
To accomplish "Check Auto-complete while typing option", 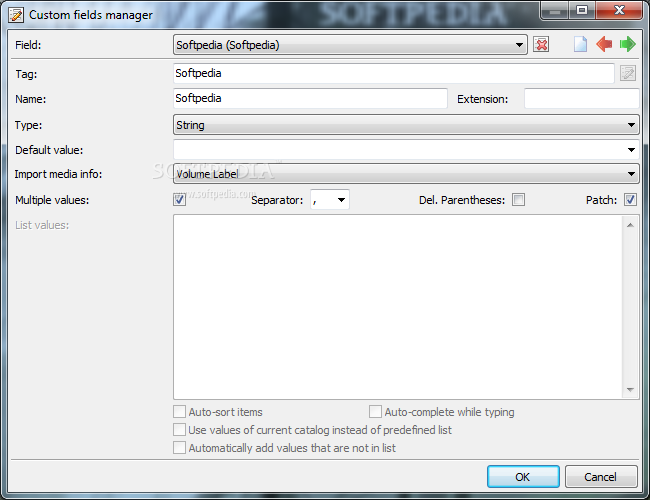I will 375,412.
